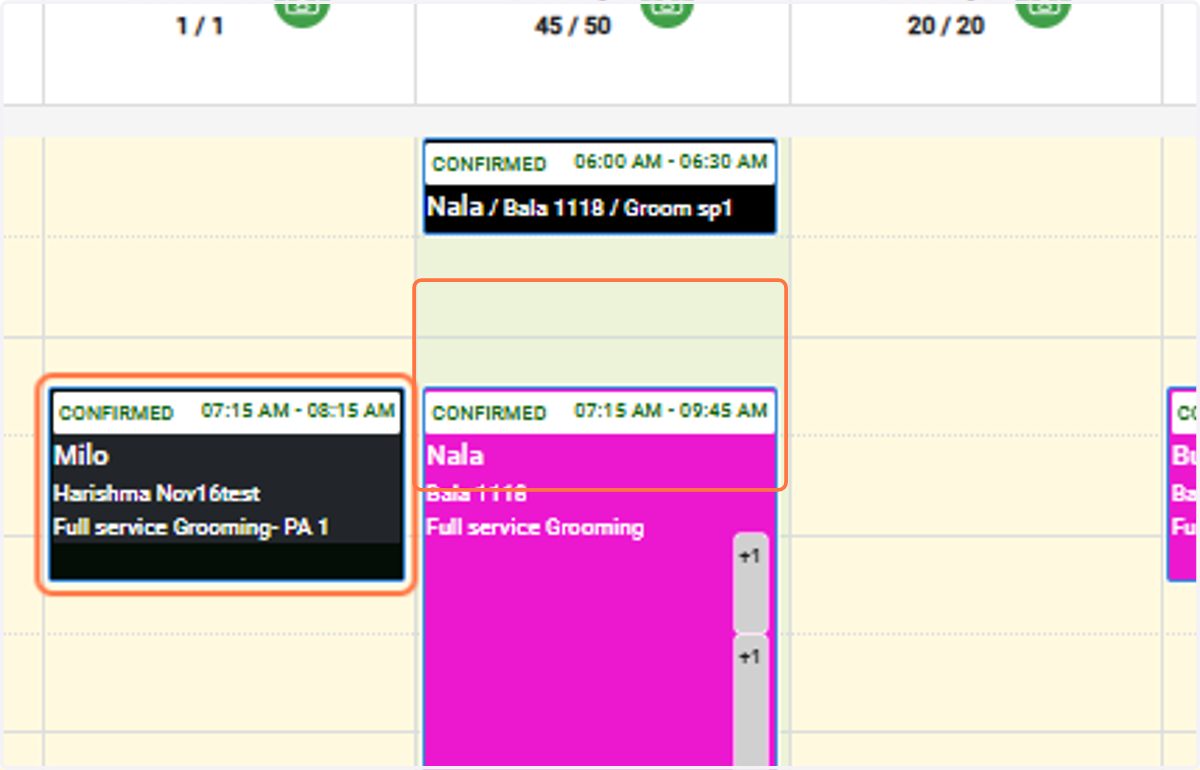
Task: Click Full service Grooming- PA 1 text
Action: pyautogui.click(x=191, y=527)
